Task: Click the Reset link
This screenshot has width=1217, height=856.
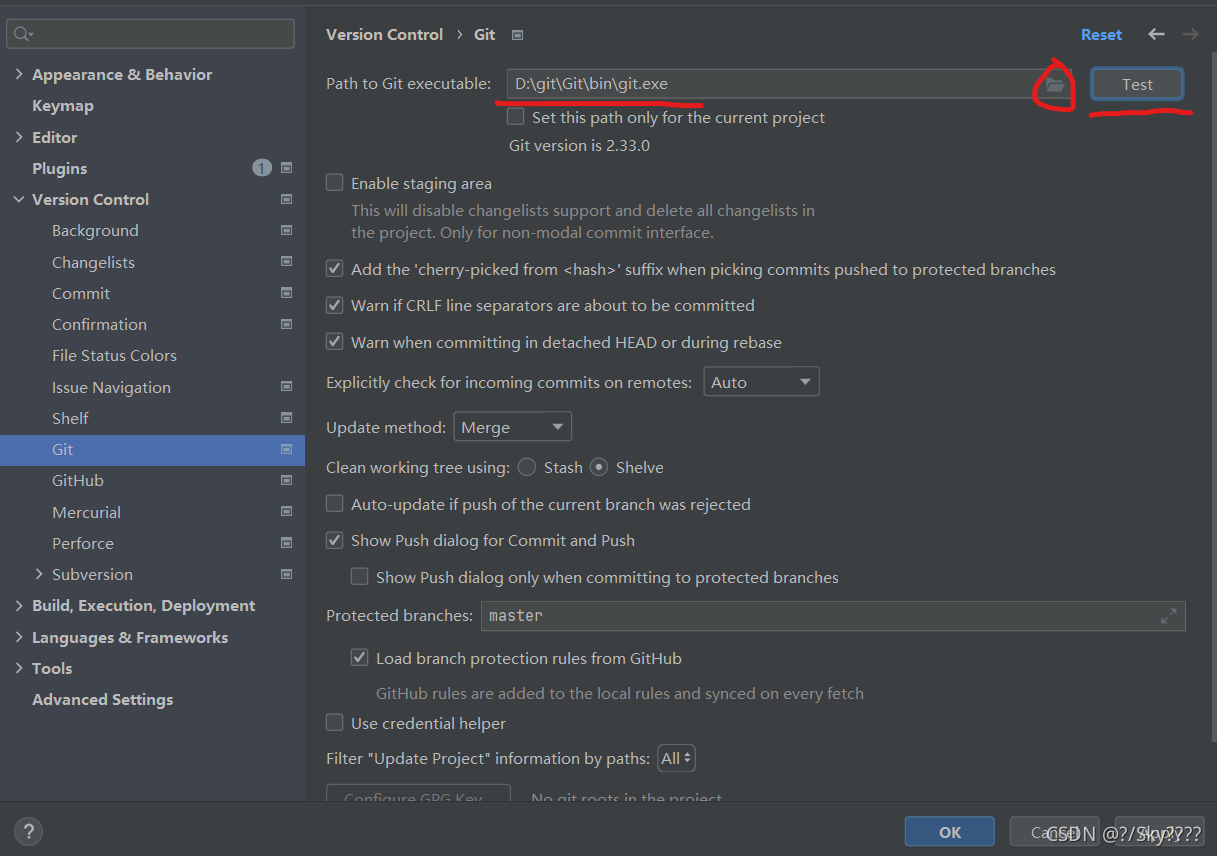Action: pos(1101,34)
